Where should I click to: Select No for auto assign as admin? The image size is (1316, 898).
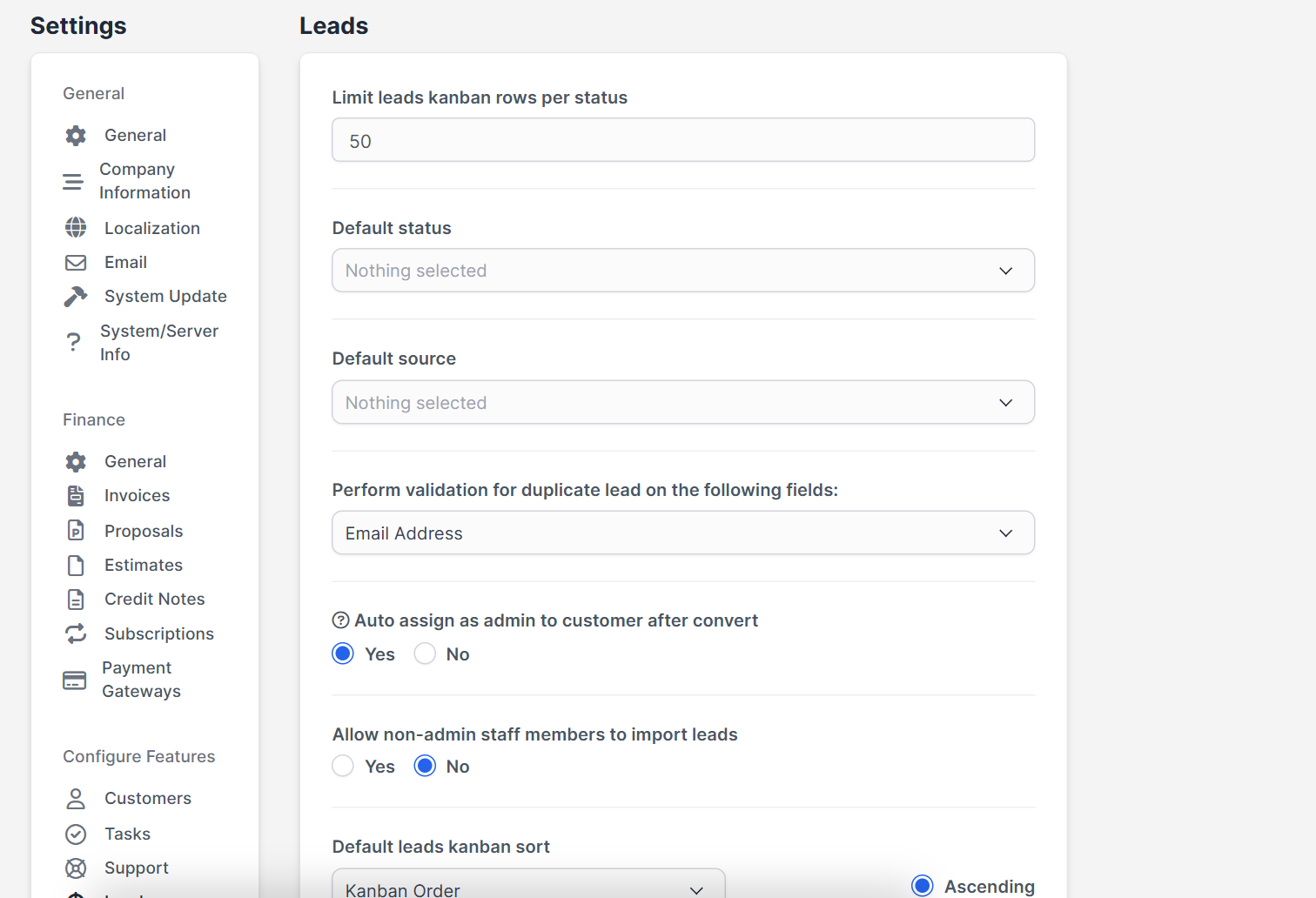pos(425,653)
